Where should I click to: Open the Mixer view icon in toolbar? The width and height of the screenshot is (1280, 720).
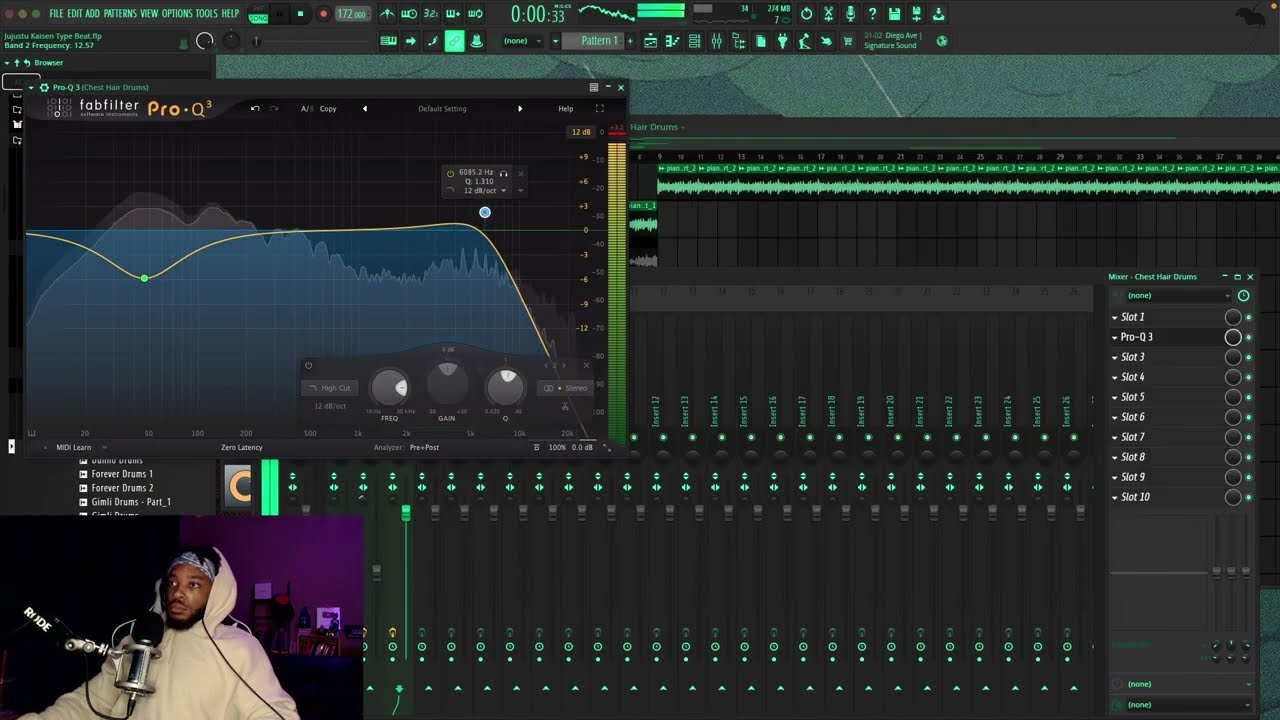pos(717,41)
